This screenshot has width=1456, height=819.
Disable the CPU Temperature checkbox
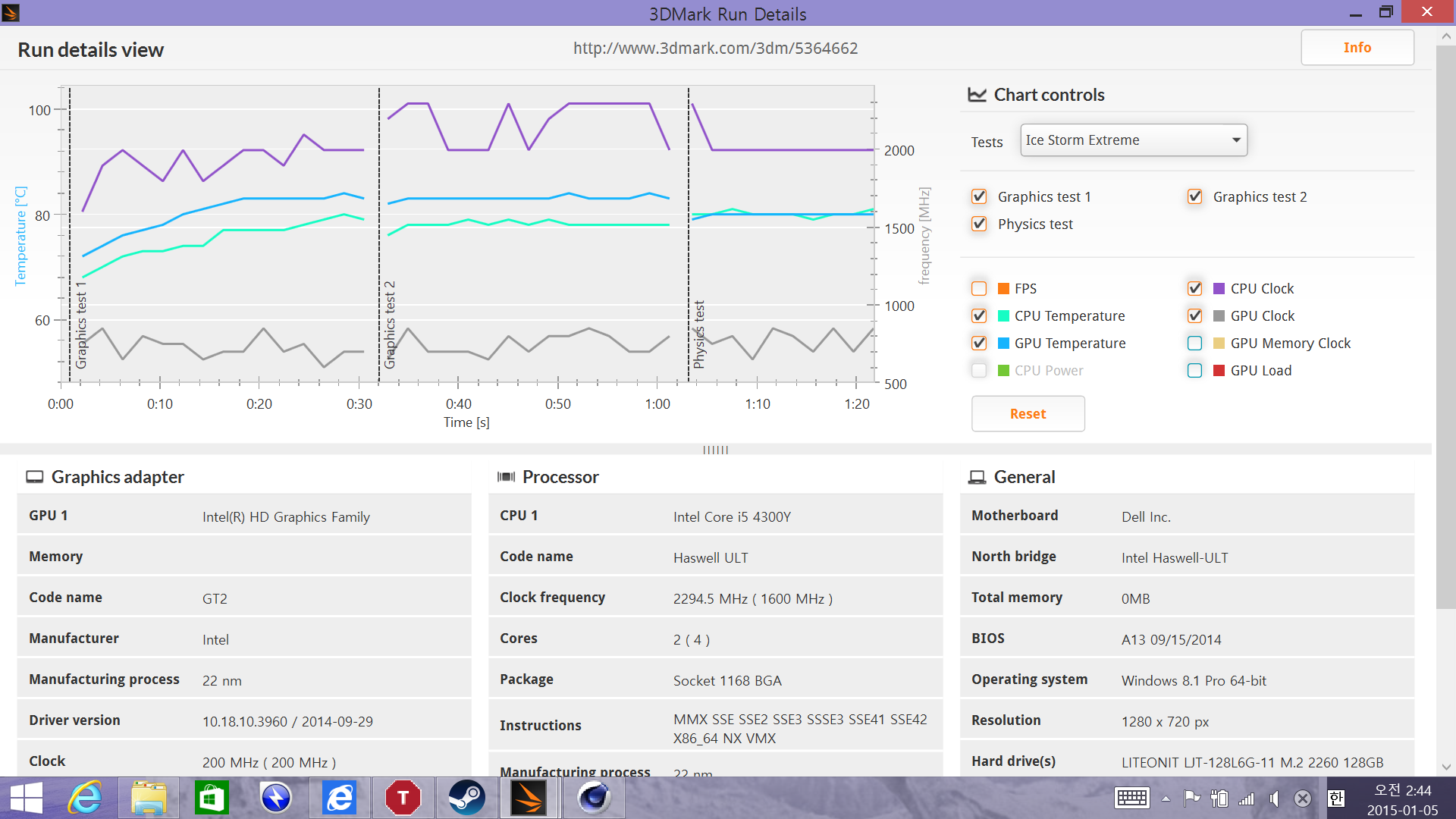click(x=979, y=315)
